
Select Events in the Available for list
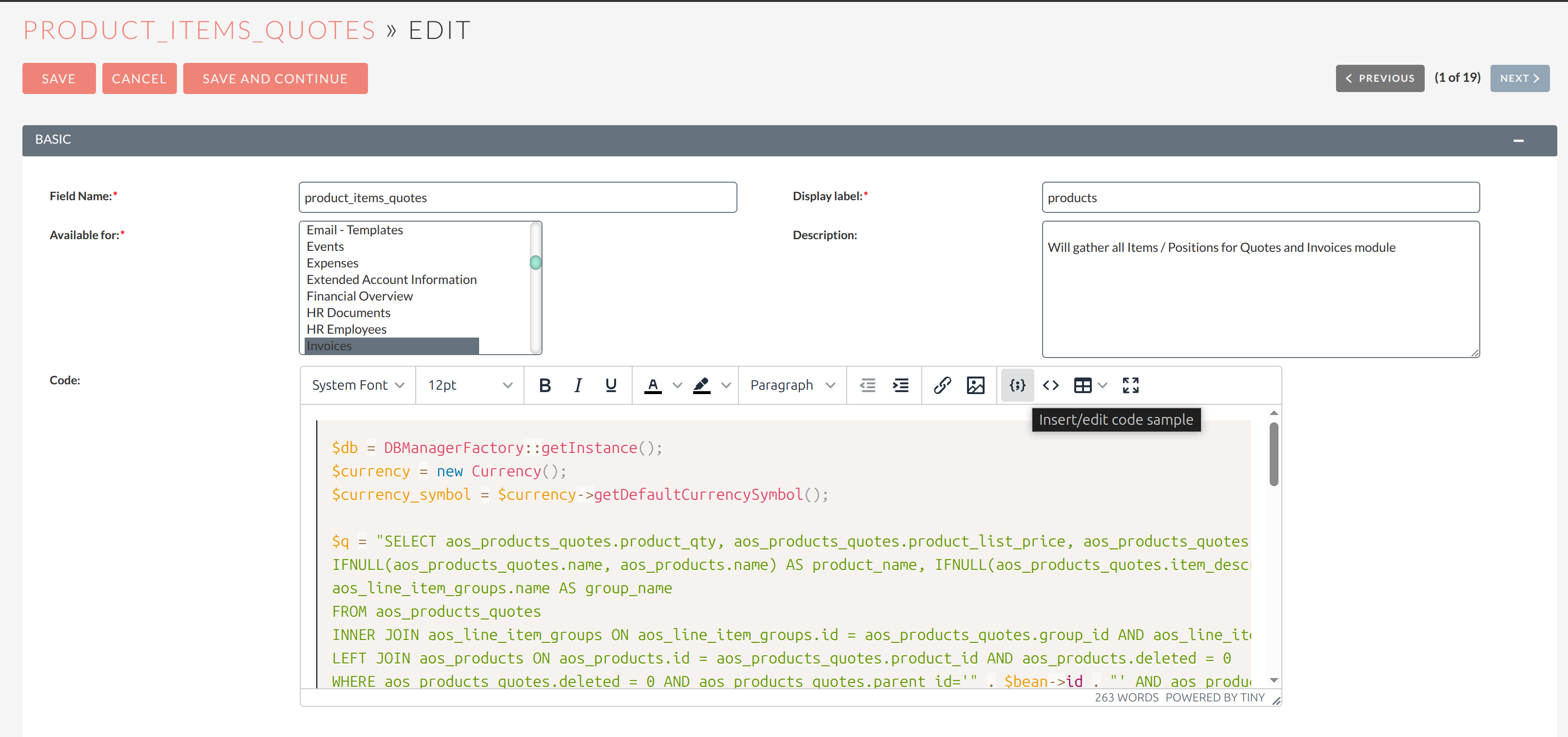(x=325, y=246)
